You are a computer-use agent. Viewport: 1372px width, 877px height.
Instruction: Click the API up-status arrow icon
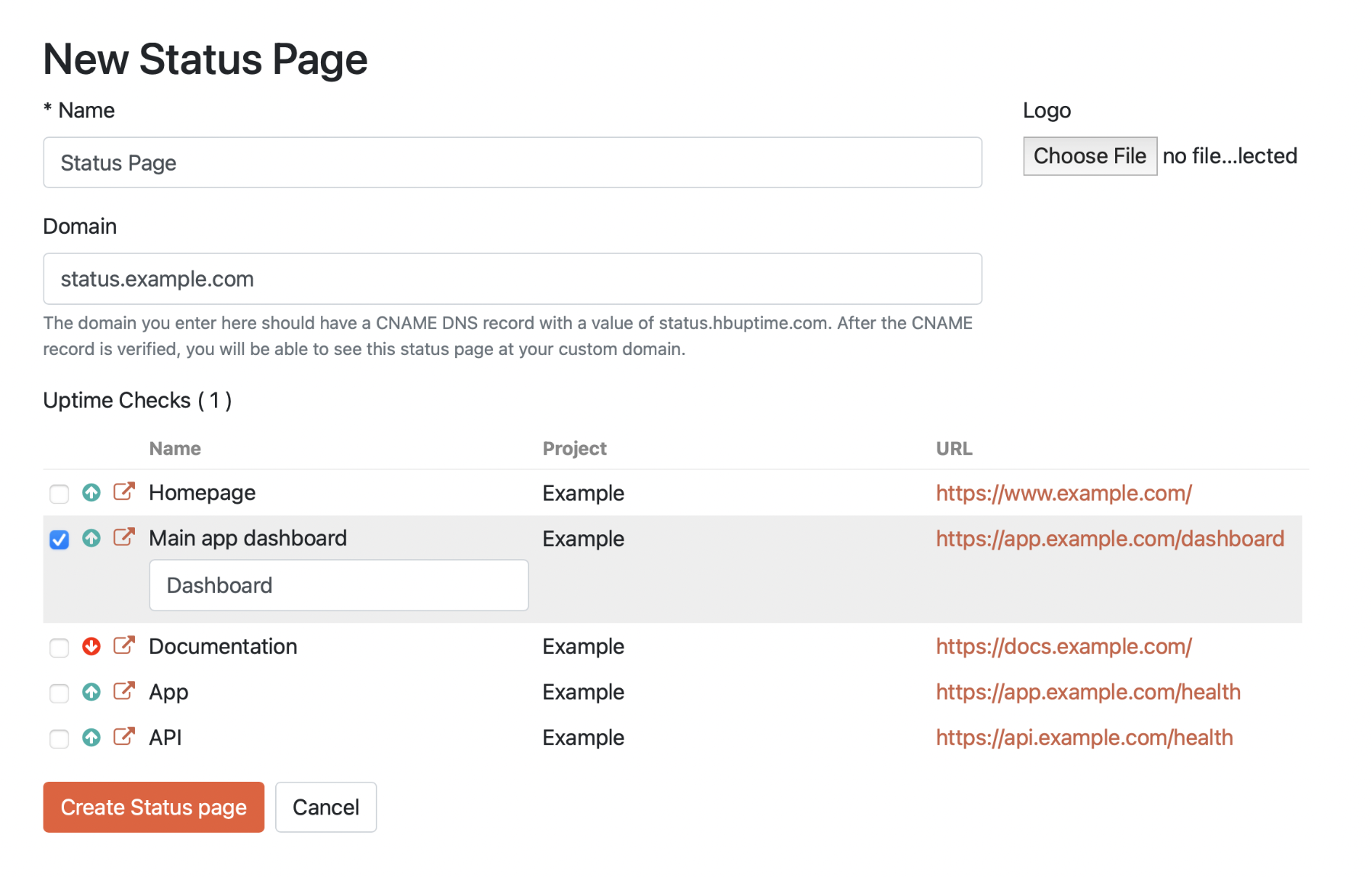pyautogui.click(x=91, y=738)
